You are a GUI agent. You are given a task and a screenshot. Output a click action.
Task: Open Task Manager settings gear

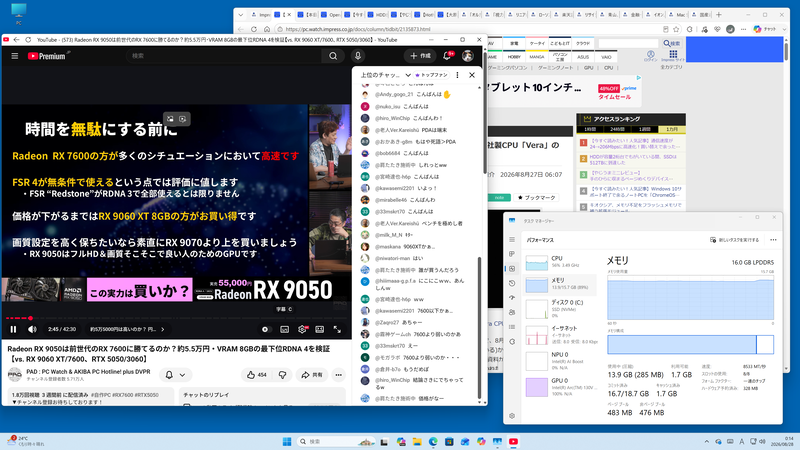(512, 416)
